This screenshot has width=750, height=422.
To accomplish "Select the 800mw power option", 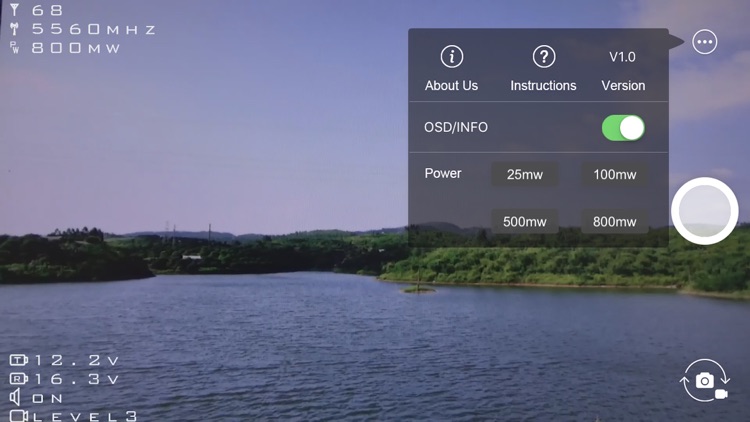I will (615, 222).
